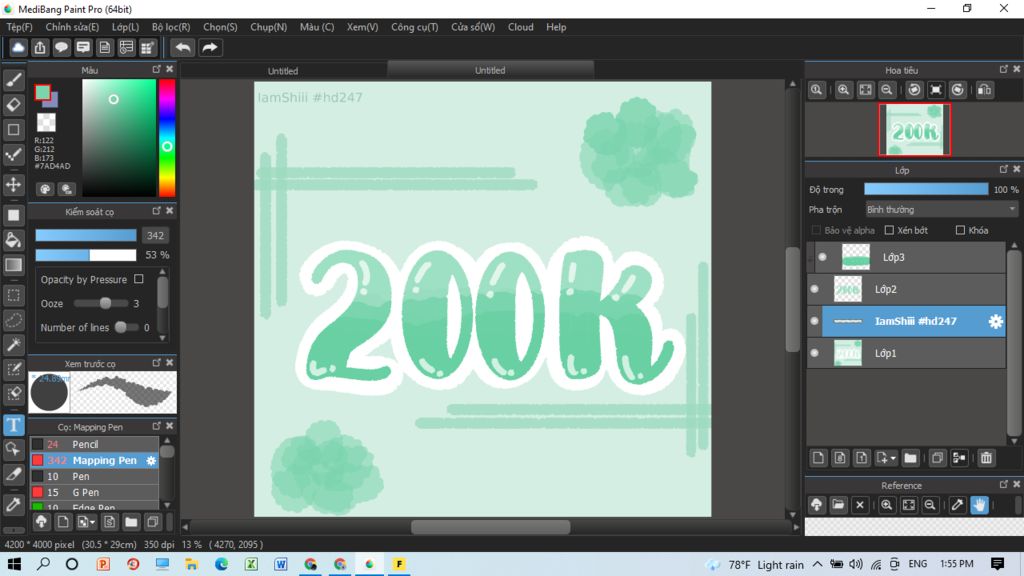Switch to the first Untitled tab

(x=283, y=71)
